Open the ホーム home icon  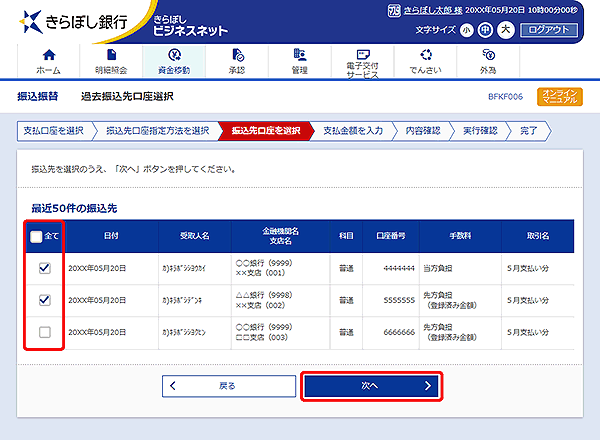47,60
